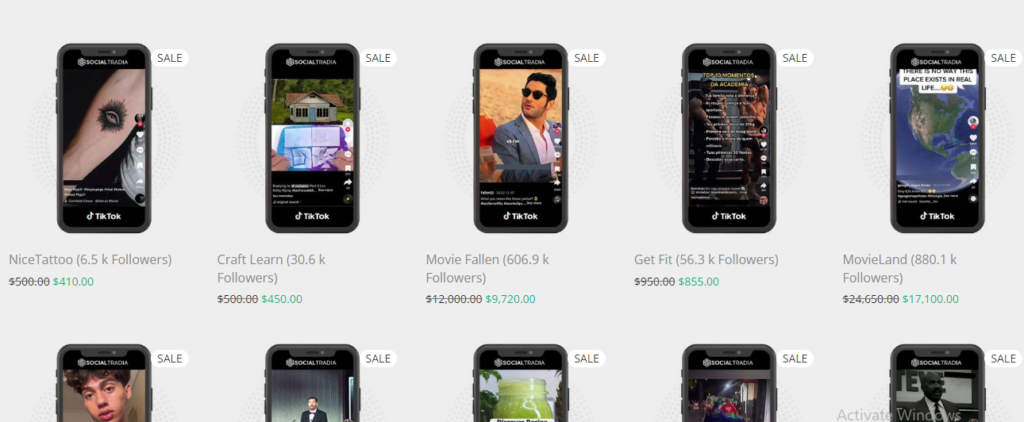This screenshot has height=422, width=1024.
Task: Click the SocialTradia logo on MovieLand phone
Action: pos(936,62)
